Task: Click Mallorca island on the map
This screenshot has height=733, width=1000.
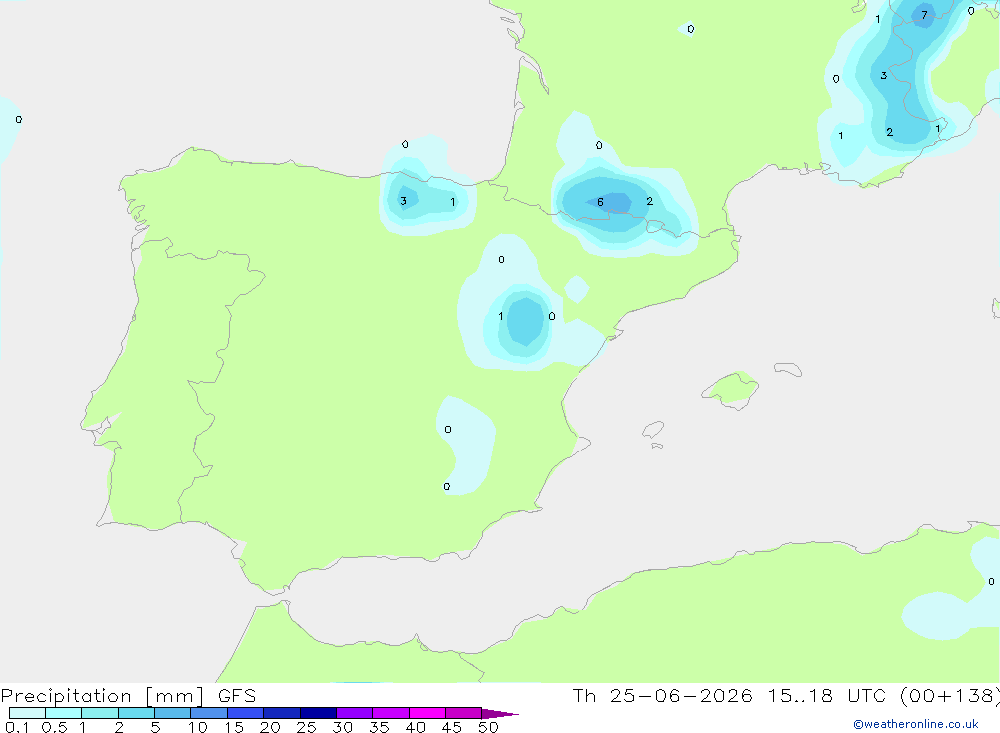Action: click(731, 388)
